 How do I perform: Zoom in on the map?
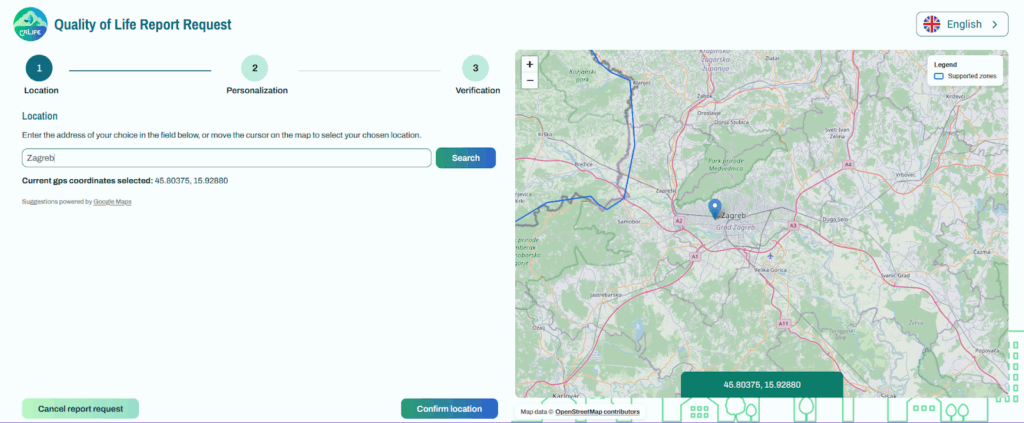529,64
